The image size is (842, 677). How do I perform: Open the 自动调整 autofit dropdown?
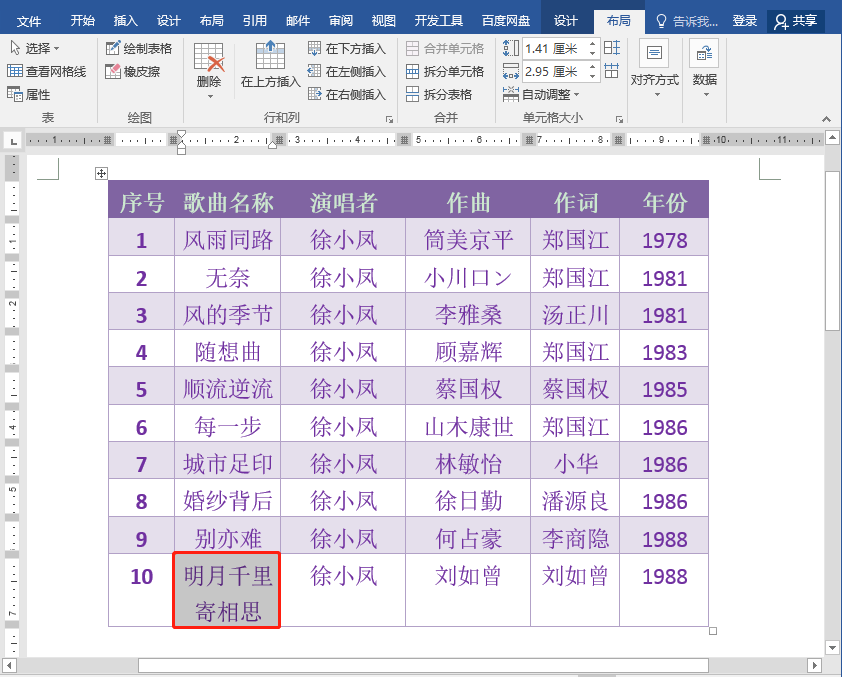(x=541, y=94)
